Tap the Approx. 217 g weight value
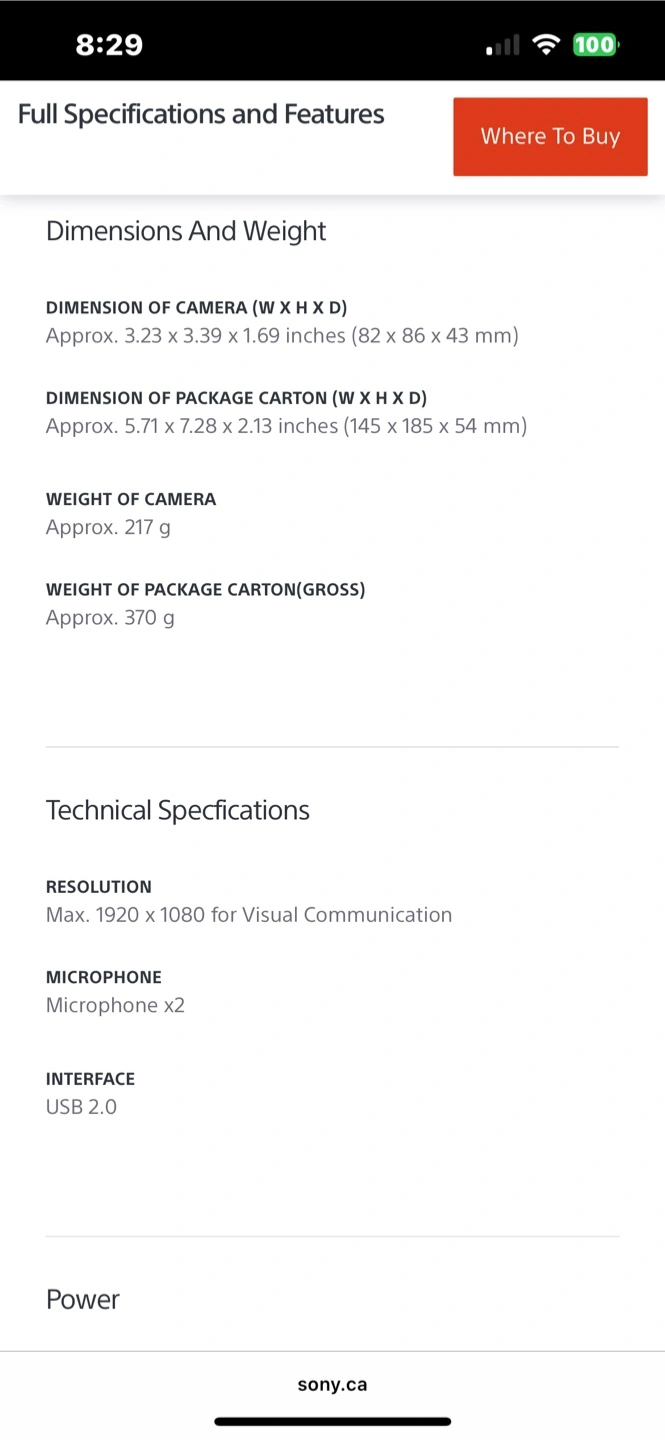Viewport: 665px width, 1440px height. (x=108, y=527)
